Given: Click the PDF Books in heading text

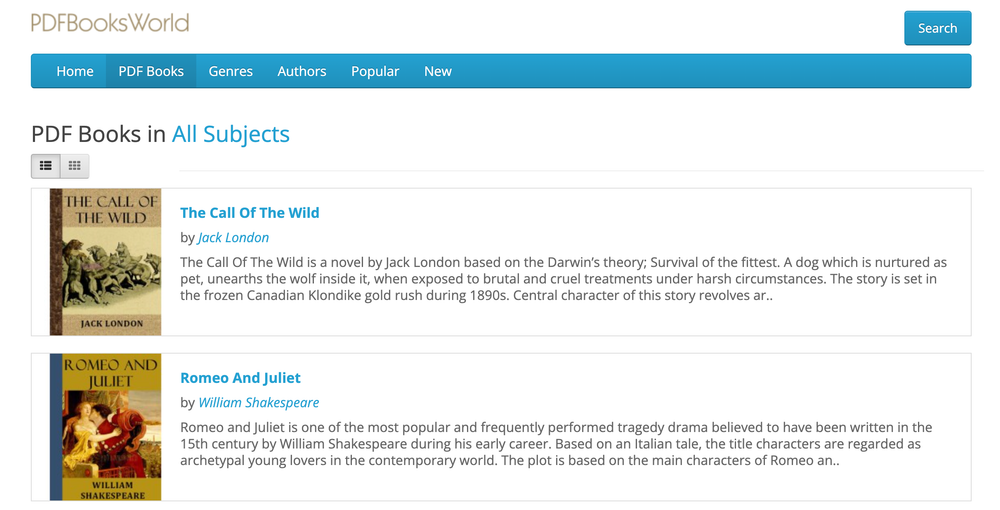Looking at the screenshot, I should click(x=99, y=134).
